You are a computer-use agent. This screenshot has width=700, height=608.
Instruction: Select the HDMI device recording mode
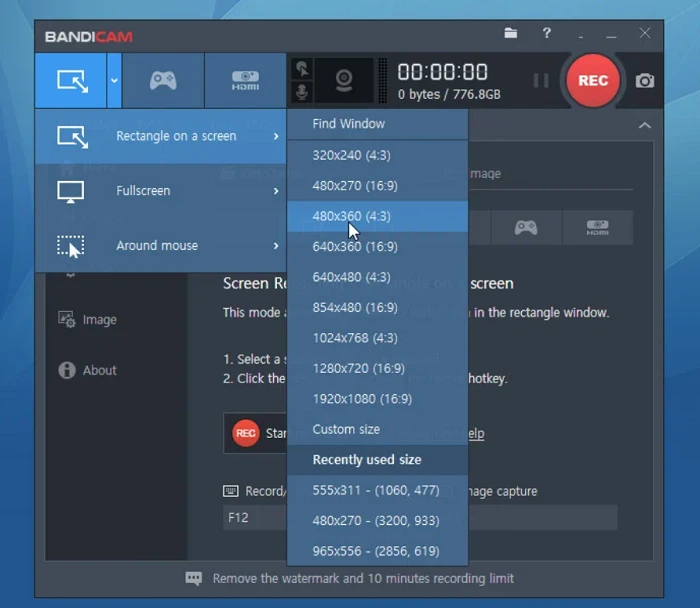click(x=245, y=81)
